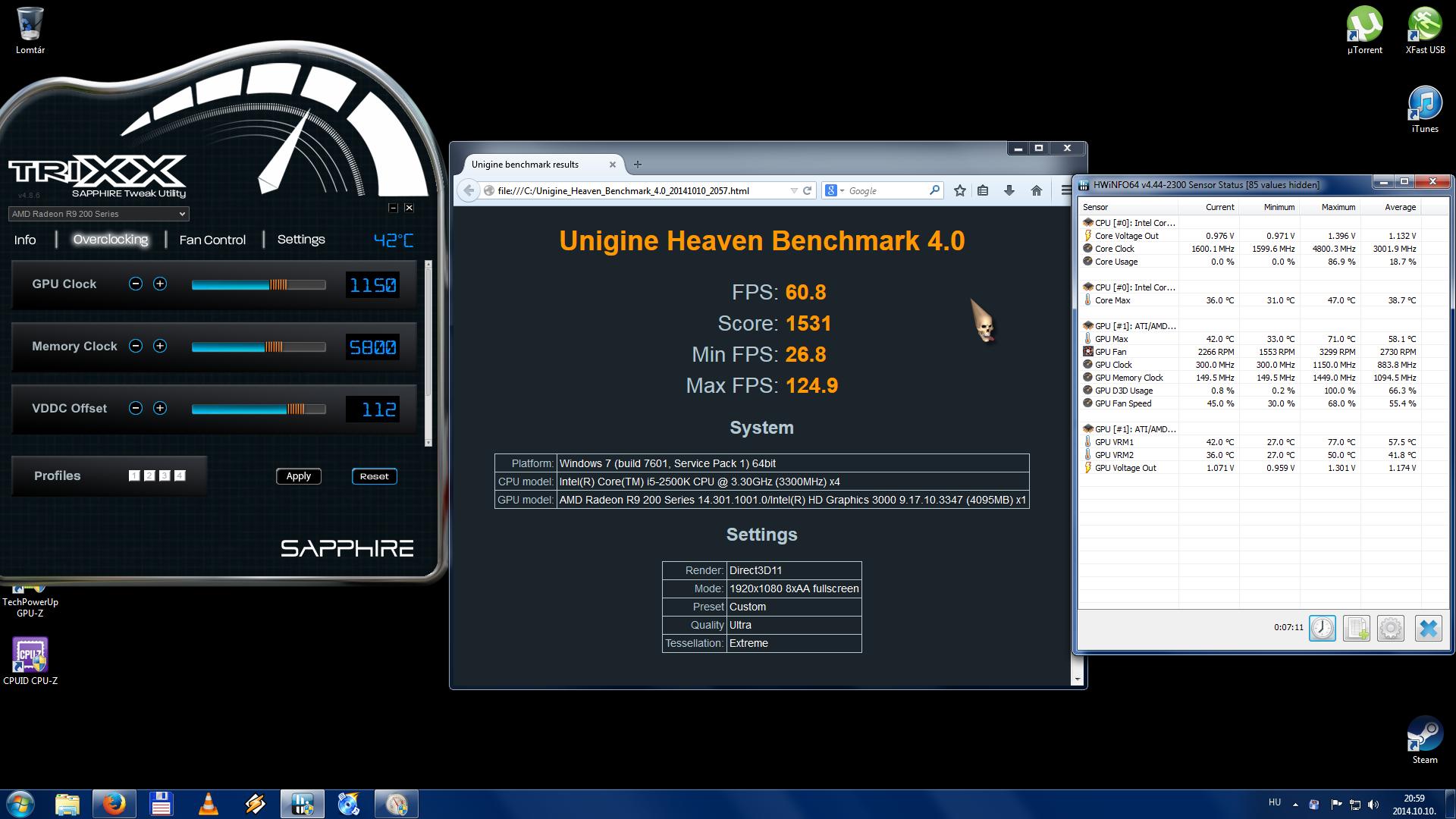Viewport: 1456px width, 819px height.
Task: Click the Memory Clock slider track
Action: point(259,347)
